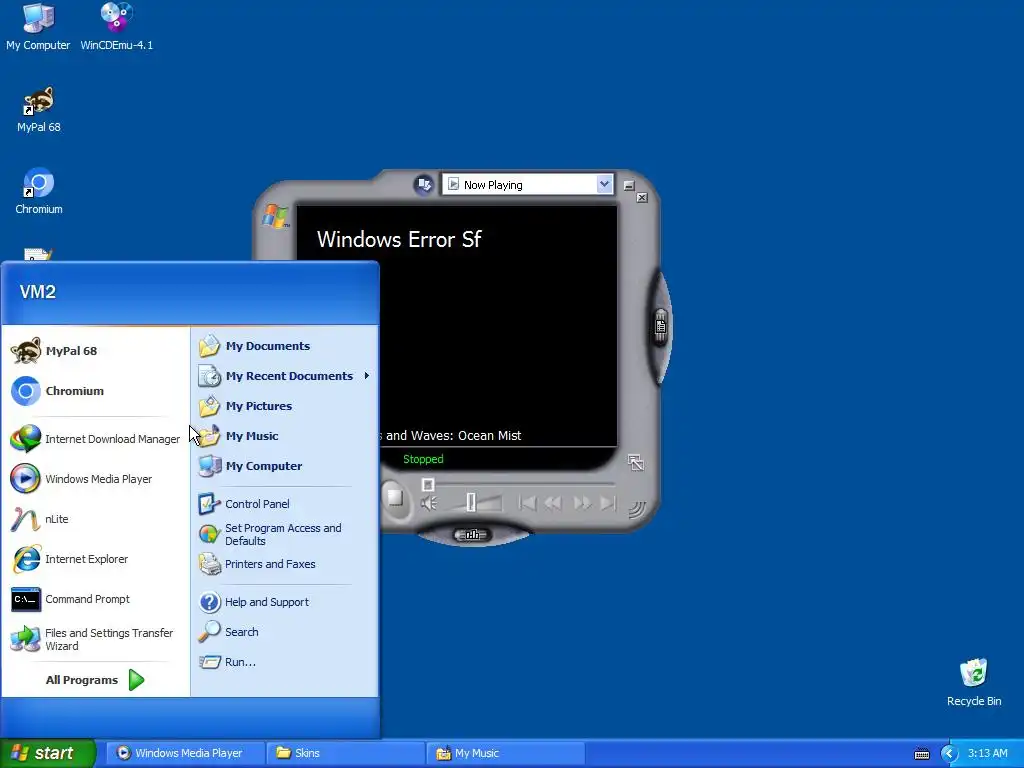Screen dimensions: 1024x768
Task: Click the Fast Forward button in Media Player
Action: pyautogui.click(x=581, y=503)
